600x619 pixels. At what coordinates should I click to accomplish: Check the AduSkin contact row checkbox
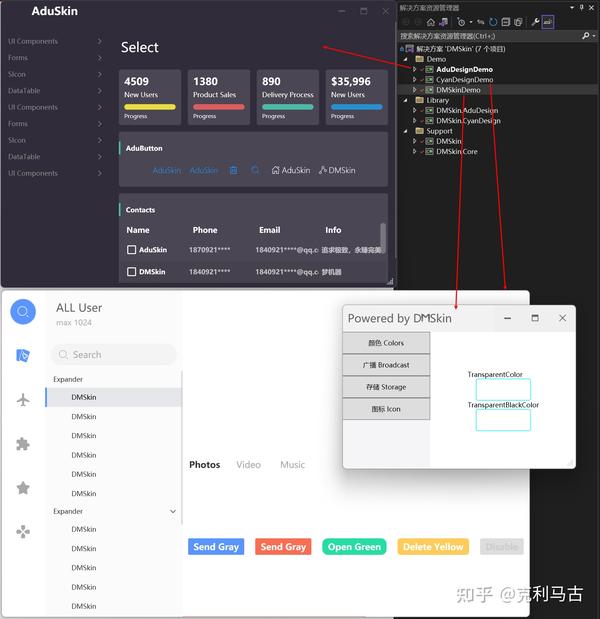131,250
